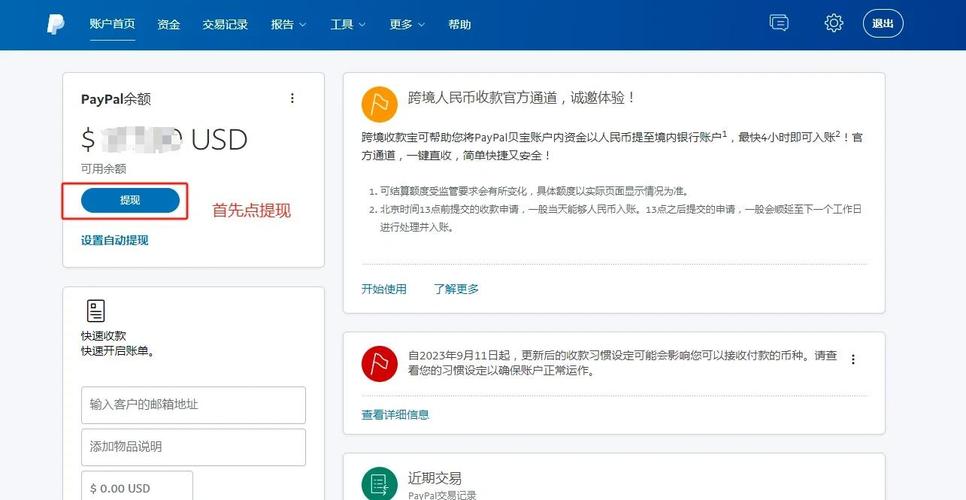Open 设置自动提现 link
Viewport: 966px width, 500px height.
coord(115,240)
